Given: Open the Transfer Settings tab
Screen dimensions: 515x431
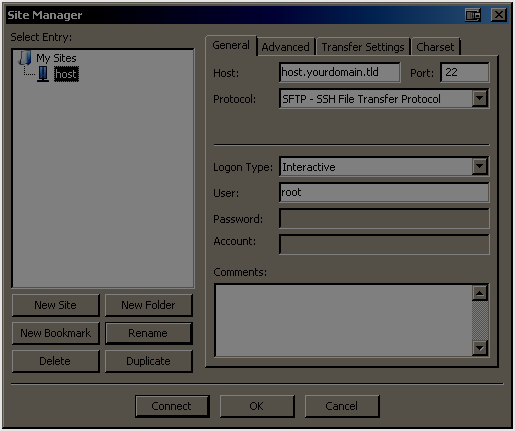Looking at the screenshot, I should click(363, 47).
